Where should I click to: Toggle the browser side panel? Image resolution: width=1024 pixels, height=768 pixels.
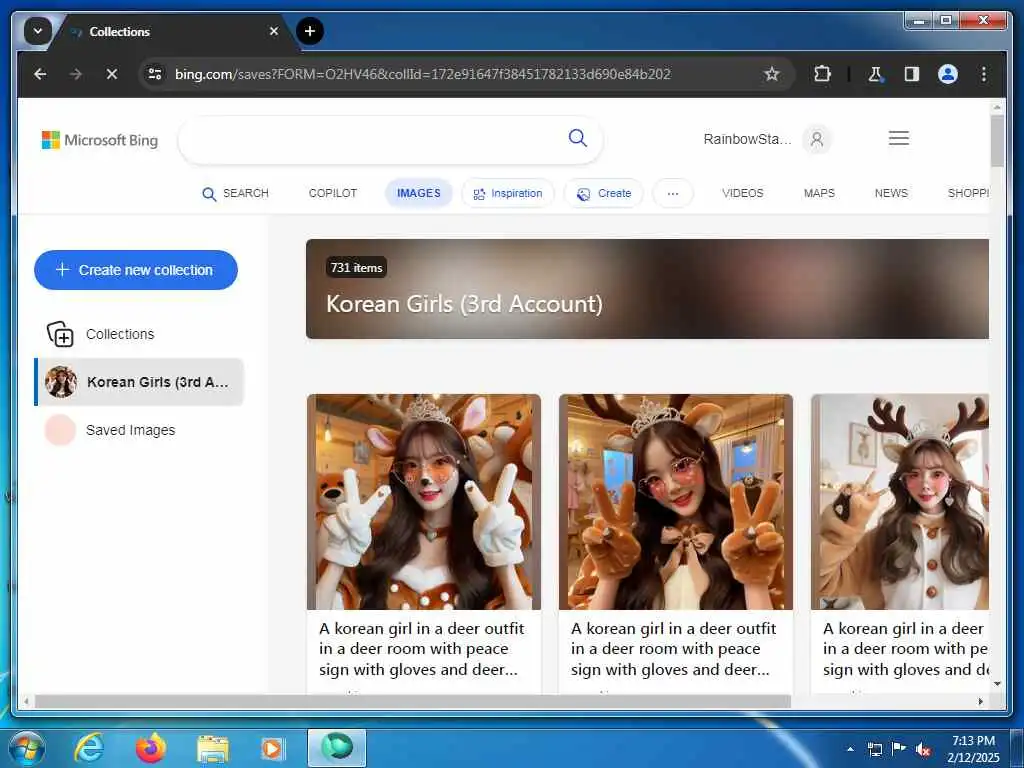[x=912, y=74]
